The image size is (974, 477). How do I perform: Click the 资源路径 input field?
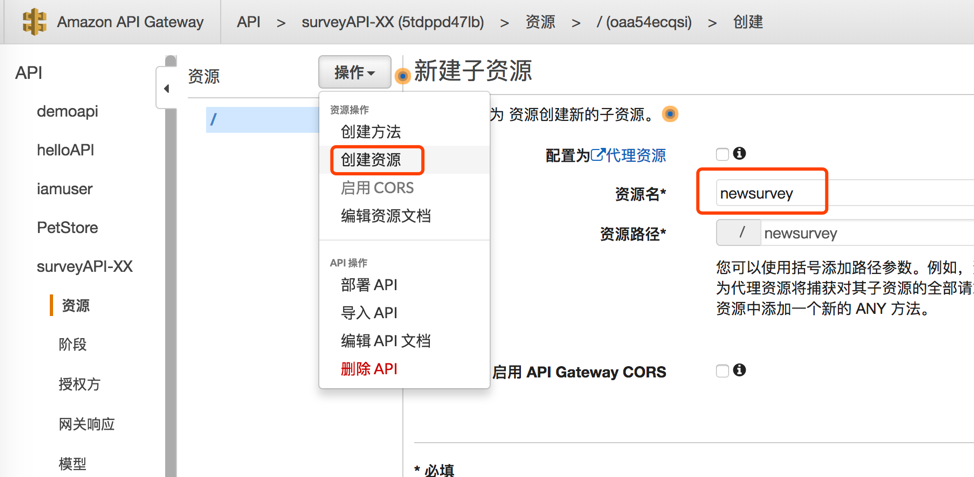click(x=867, y=233)
